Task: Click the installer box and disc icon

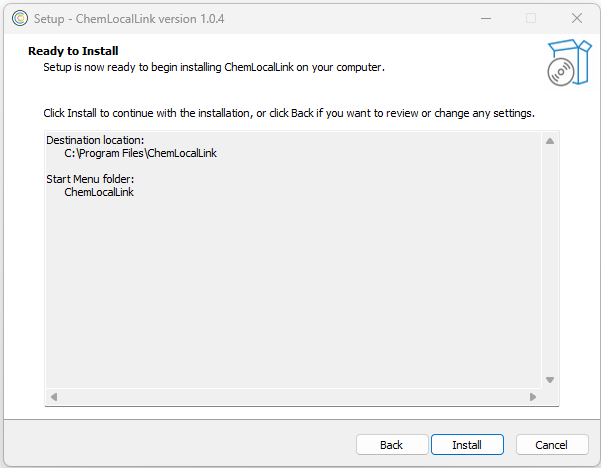Action: pos(567,62)
